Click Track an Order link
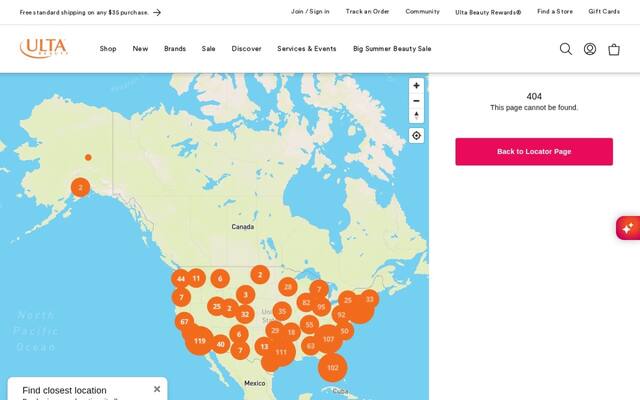 click(367, 12)
